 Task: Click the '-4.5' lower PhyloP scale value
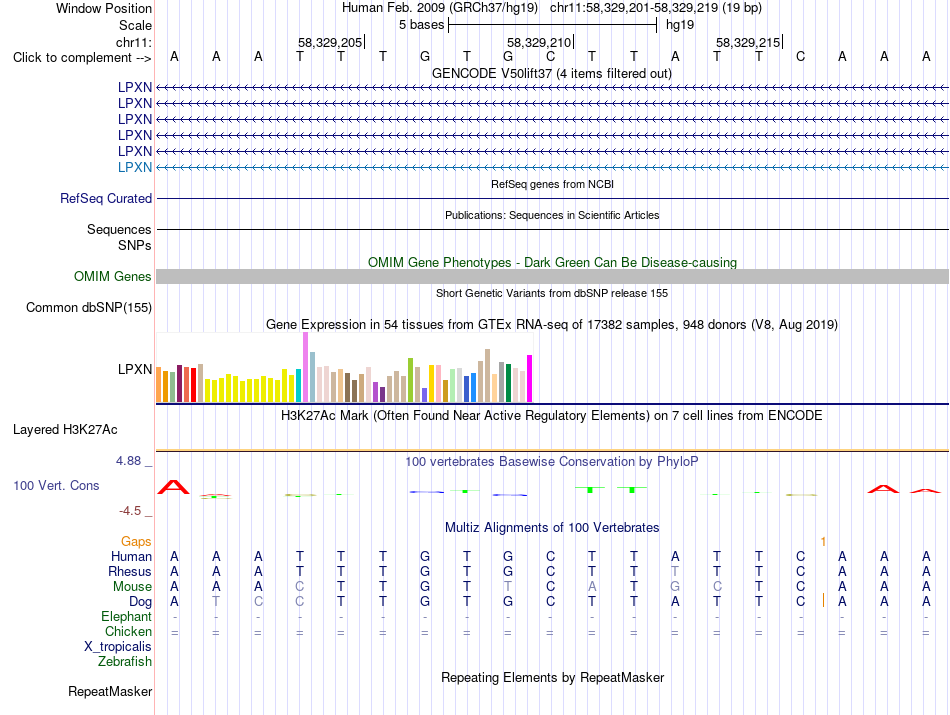point(130,511)
